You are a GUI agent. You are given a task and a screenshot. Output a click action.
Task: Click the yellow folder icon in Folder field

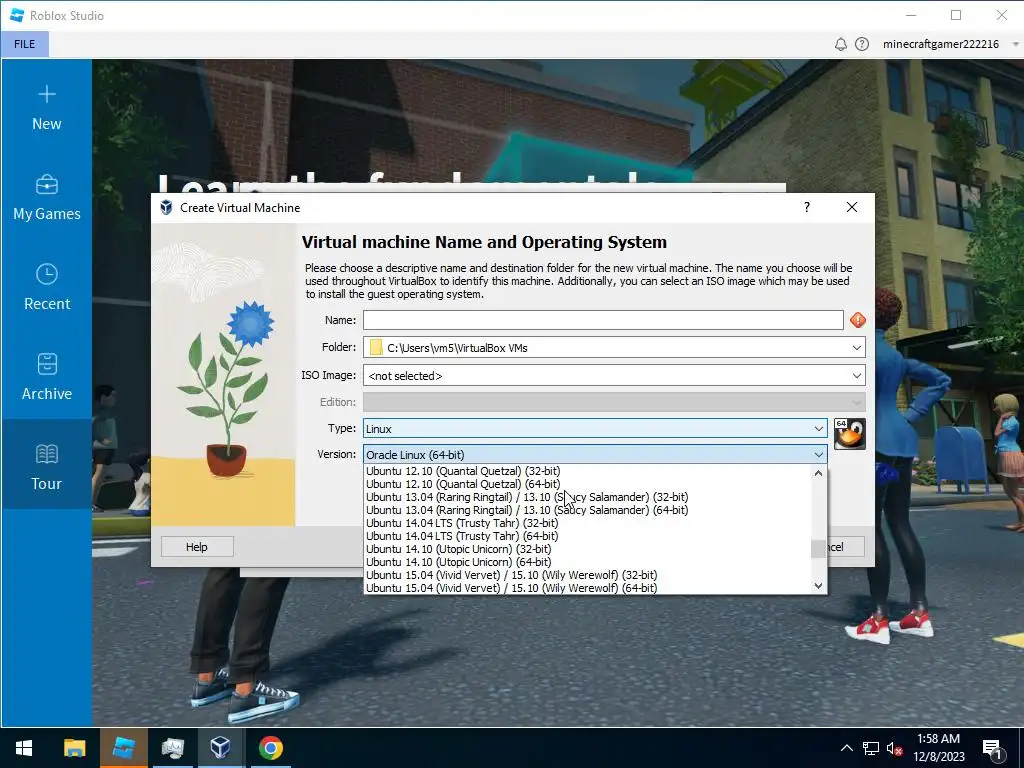pos(376,347)
